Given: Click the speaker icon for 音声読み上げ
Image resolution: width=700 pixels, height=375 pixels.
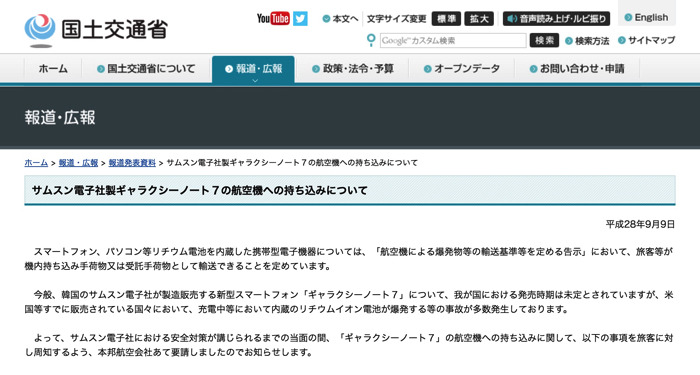Looking at the screenshot, I should 512,19.
